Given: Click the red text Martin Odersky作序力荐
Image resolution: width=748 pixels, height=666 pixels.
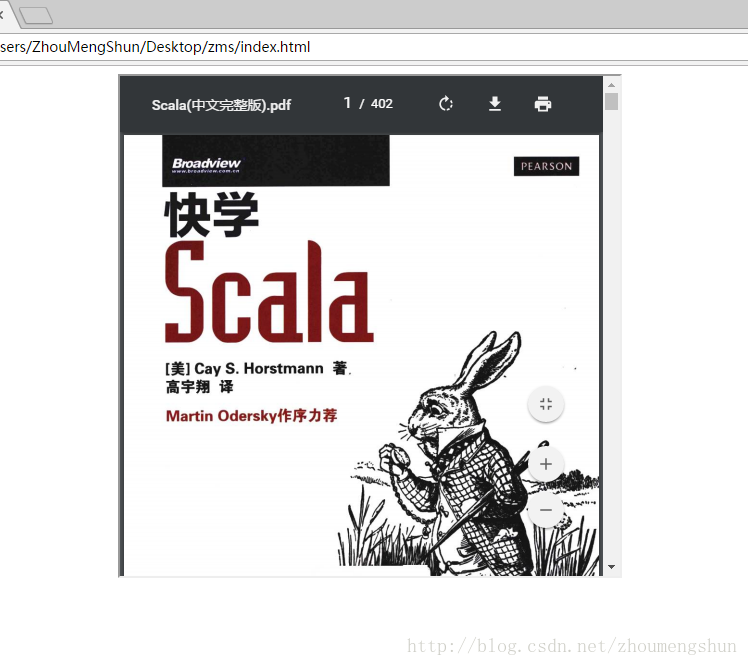Looking at the screenshot, I should (251, 416).
